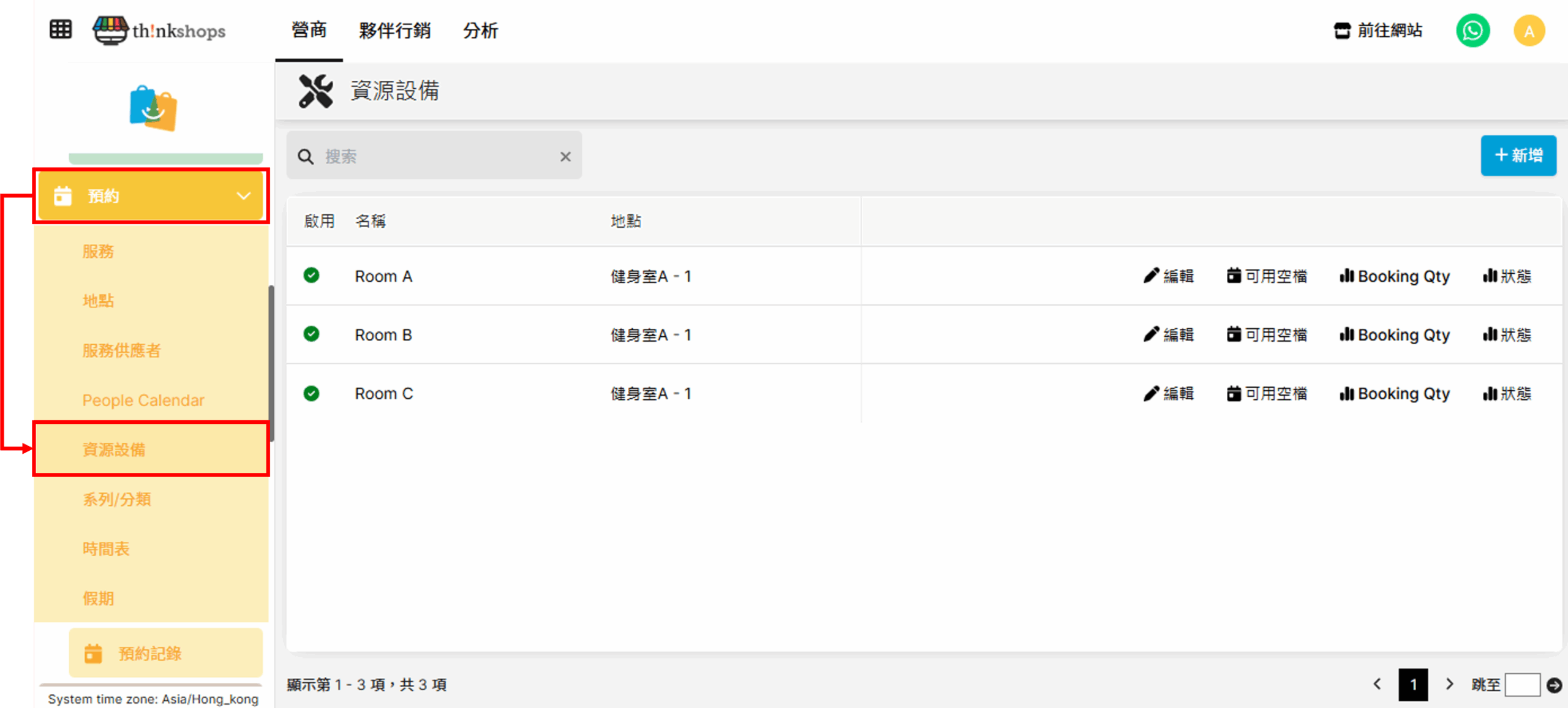Click the 新增 add button
This screenshot has height=708, width=1568.
click(x=1518, y=156)
